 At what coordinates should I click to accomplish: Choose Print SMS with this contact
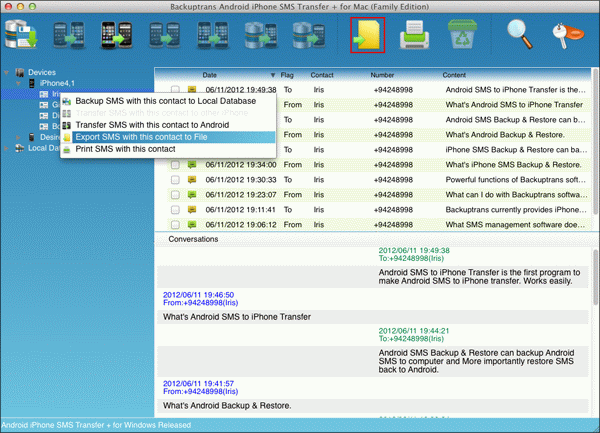coord(168,149)
